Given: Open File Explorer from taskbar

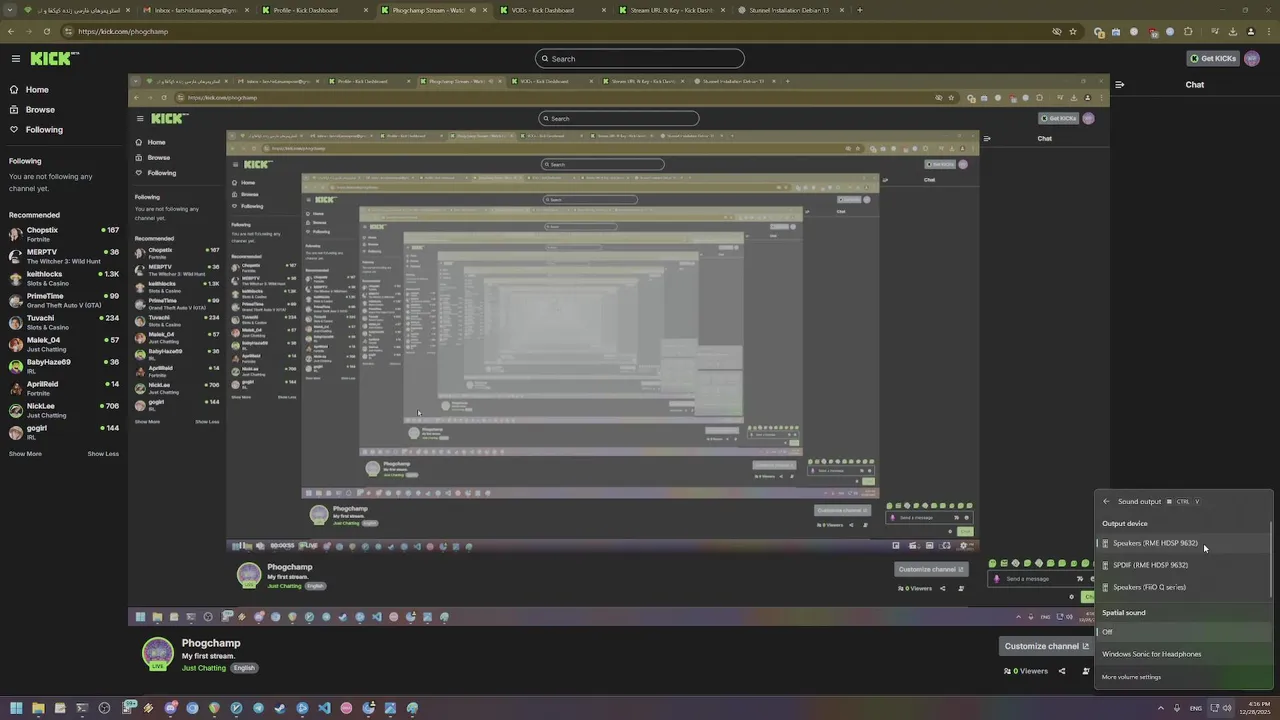Looking at the screenshot, I should [38, 708].
